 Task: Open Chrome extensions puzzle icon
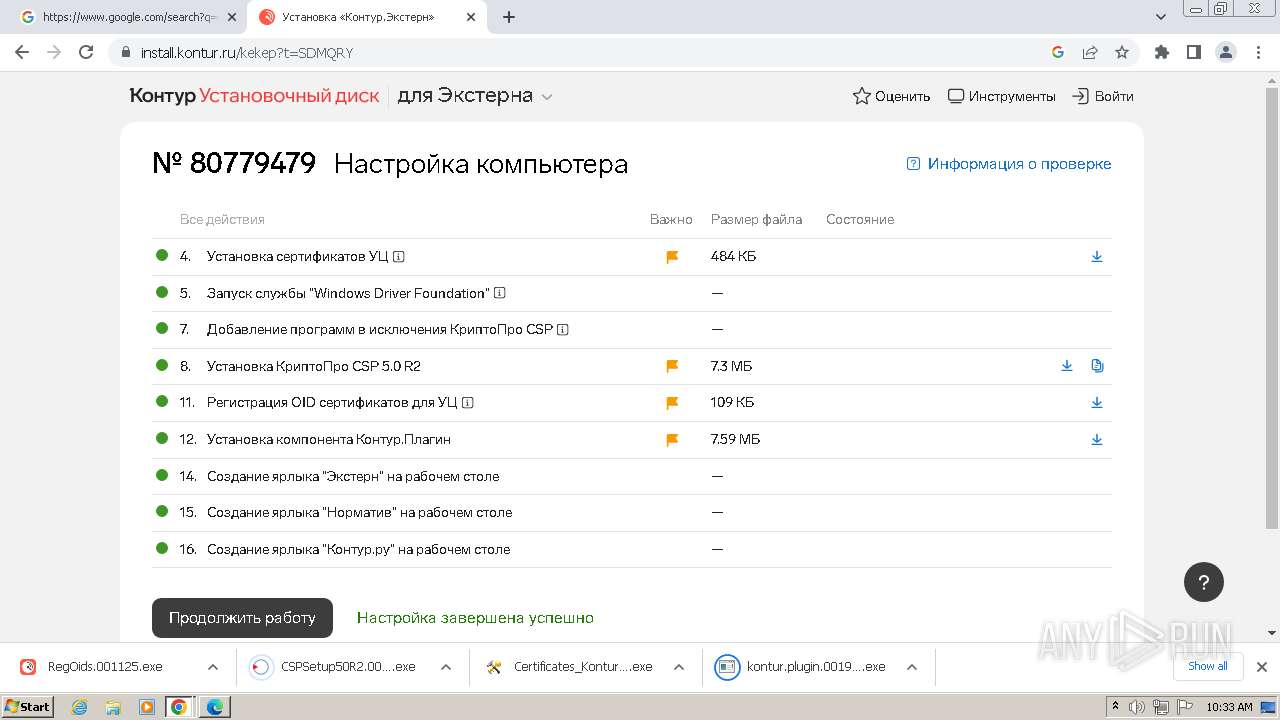pyautogui.click(x=1161, y=52)
